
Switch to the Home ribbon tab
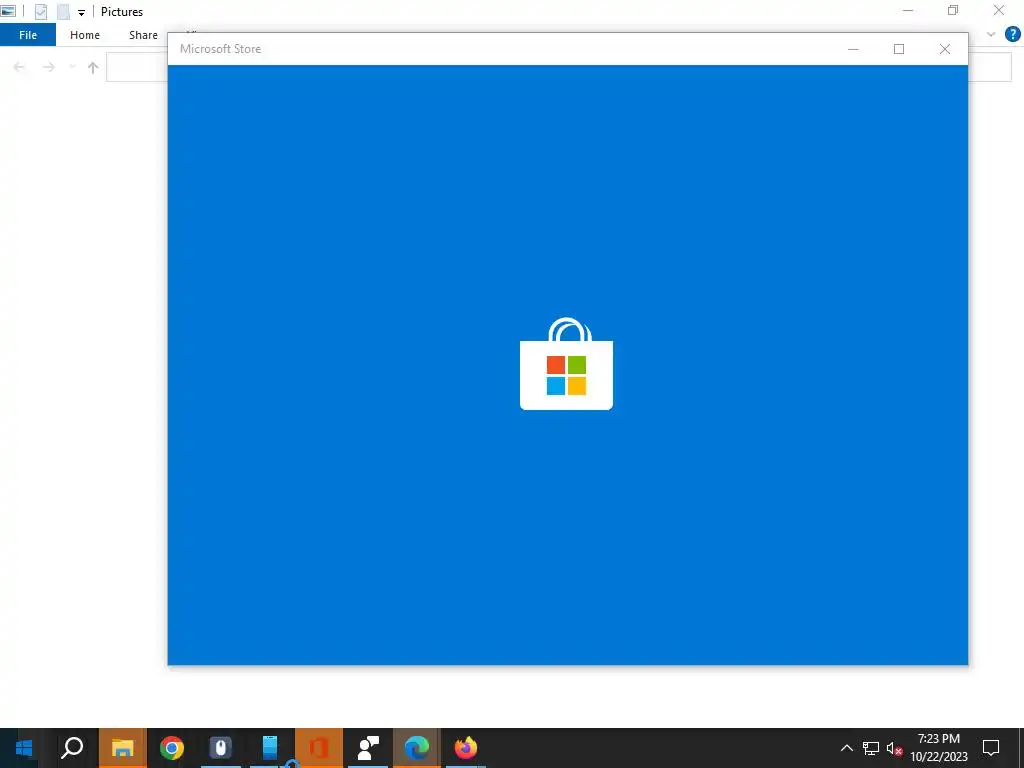click(85, 35)
